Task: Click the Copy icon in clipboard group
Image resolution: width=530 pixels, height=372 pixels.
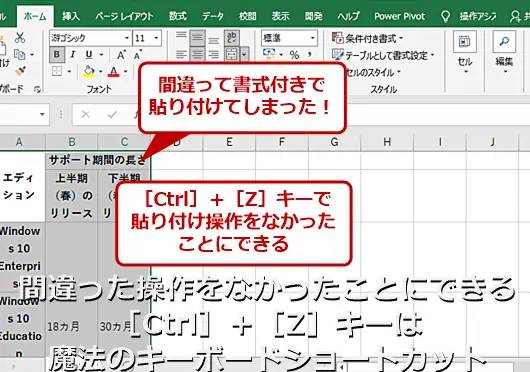Action: [x=20, y=54]
